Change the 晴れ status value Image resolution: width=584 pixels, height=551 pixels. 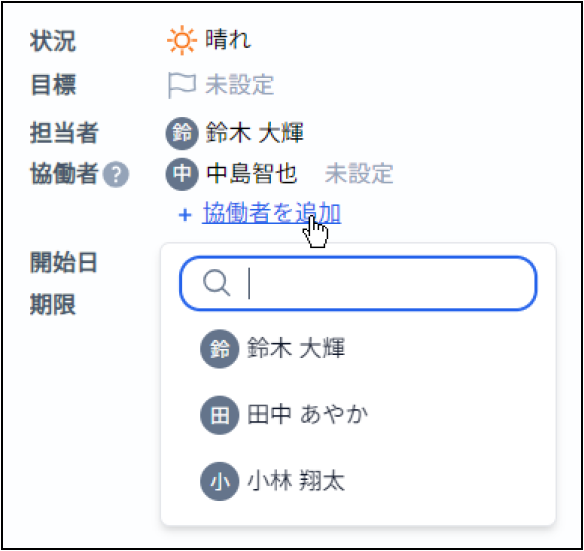coord(228,39)
